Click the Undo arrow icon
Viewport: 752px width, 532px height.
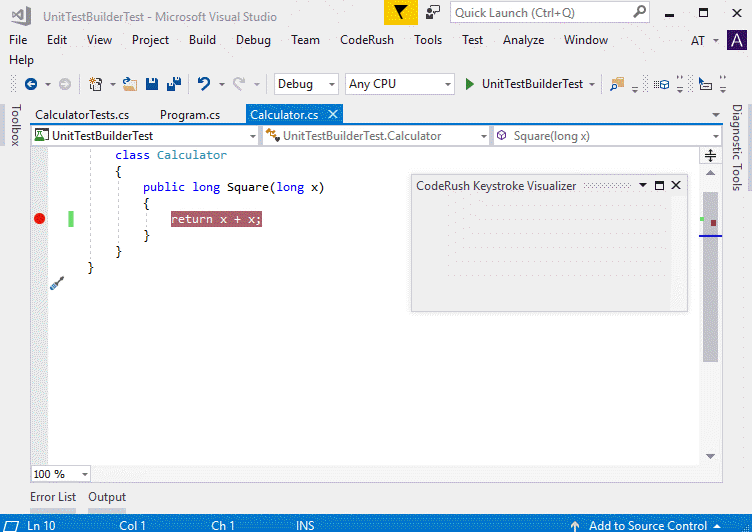click(204, 84)
